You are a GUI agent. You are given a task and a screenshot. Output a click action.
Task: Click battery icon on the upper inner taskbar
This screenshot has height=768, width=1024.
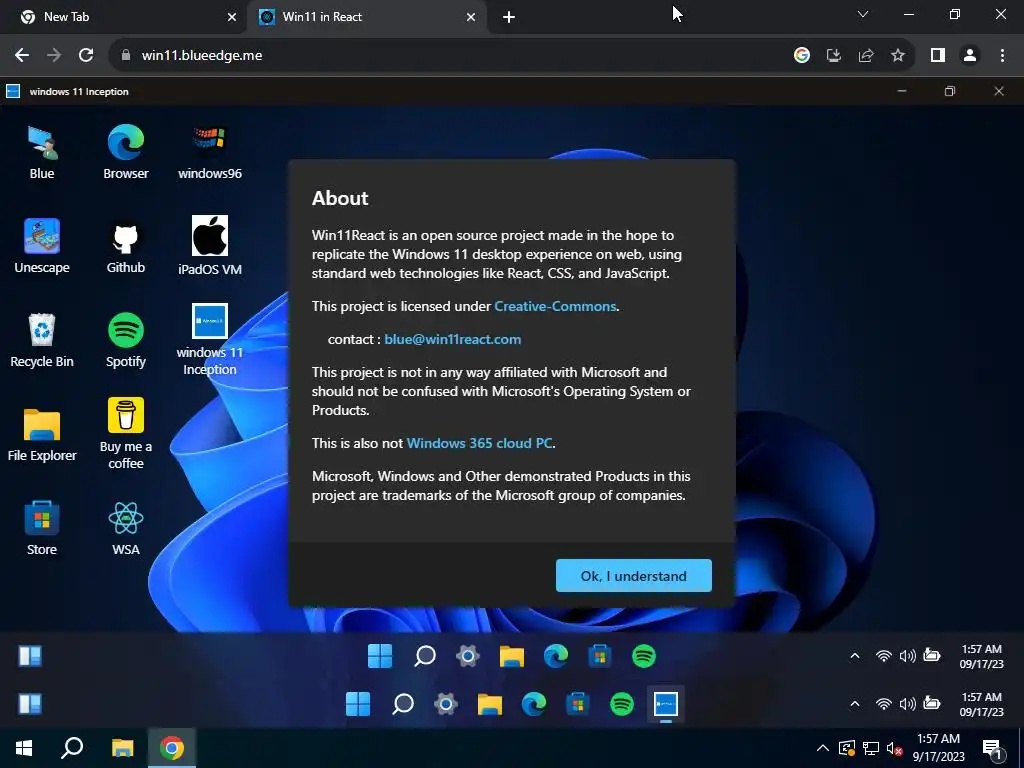coord(932,655)
